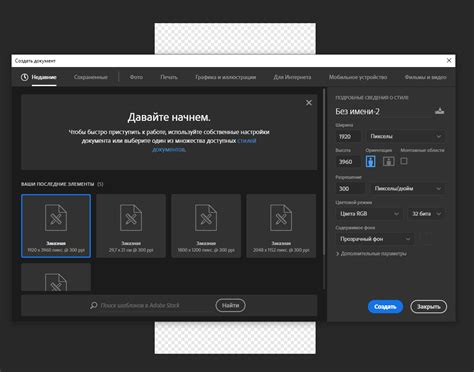Open the Графика и иллюстрации tab
The width and height of the screenshot is (474, 372).
226,77
